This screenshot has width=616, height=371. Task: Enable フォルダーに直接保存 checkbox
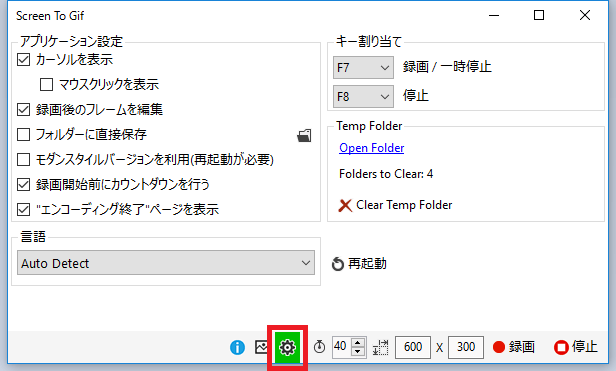click(x=24, y=134)
